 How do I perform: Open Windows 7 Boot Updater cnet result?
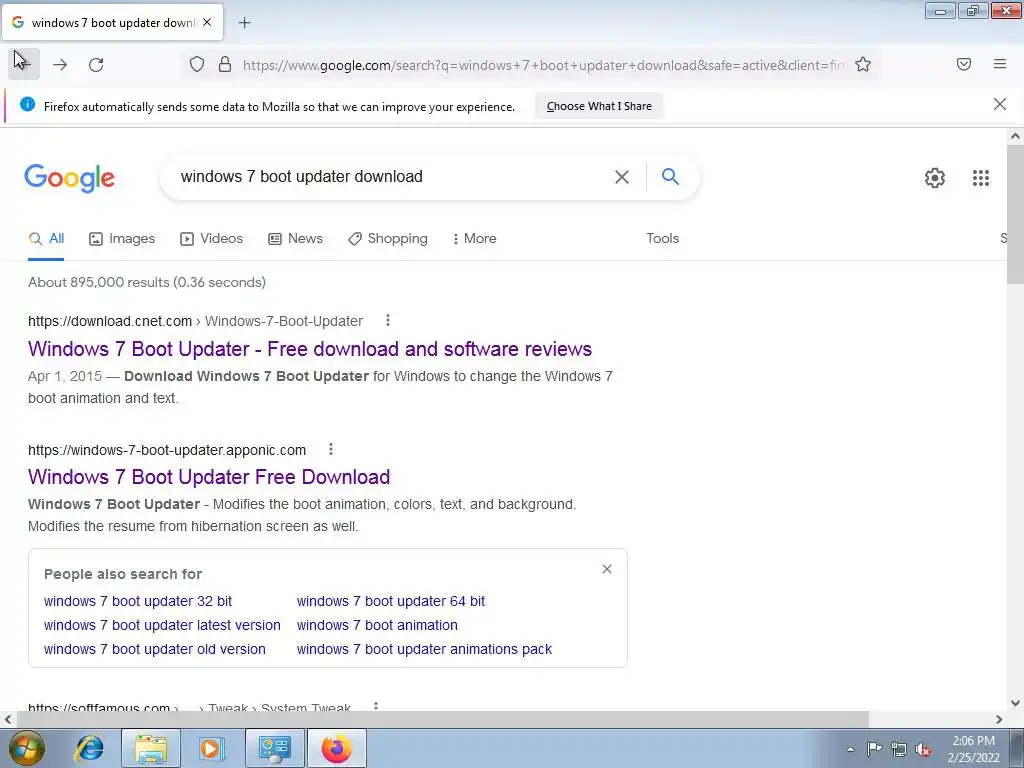(310, 349)
